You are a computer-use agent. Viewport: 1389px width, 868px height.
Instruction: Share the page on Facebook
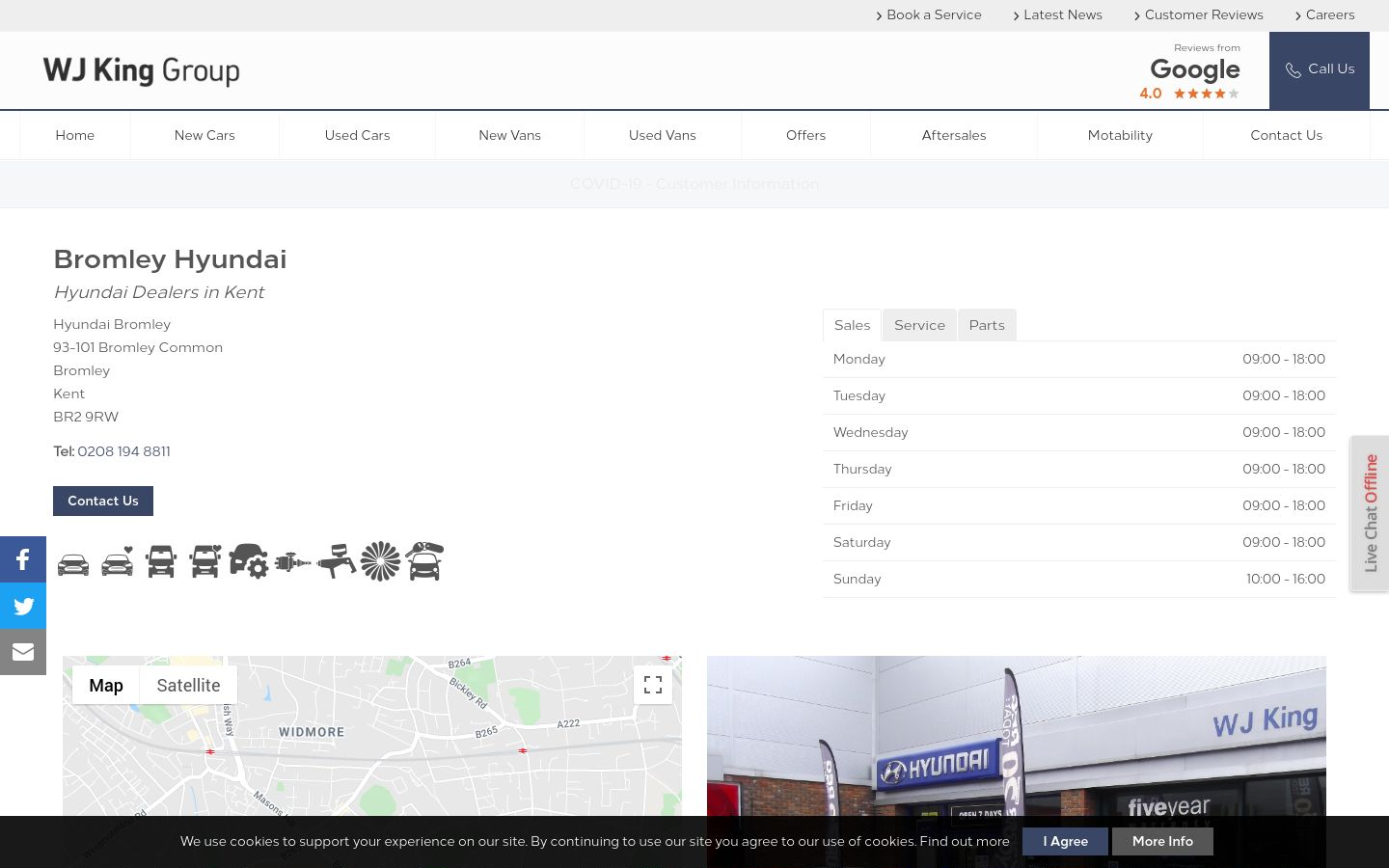(x=23, y=559)
